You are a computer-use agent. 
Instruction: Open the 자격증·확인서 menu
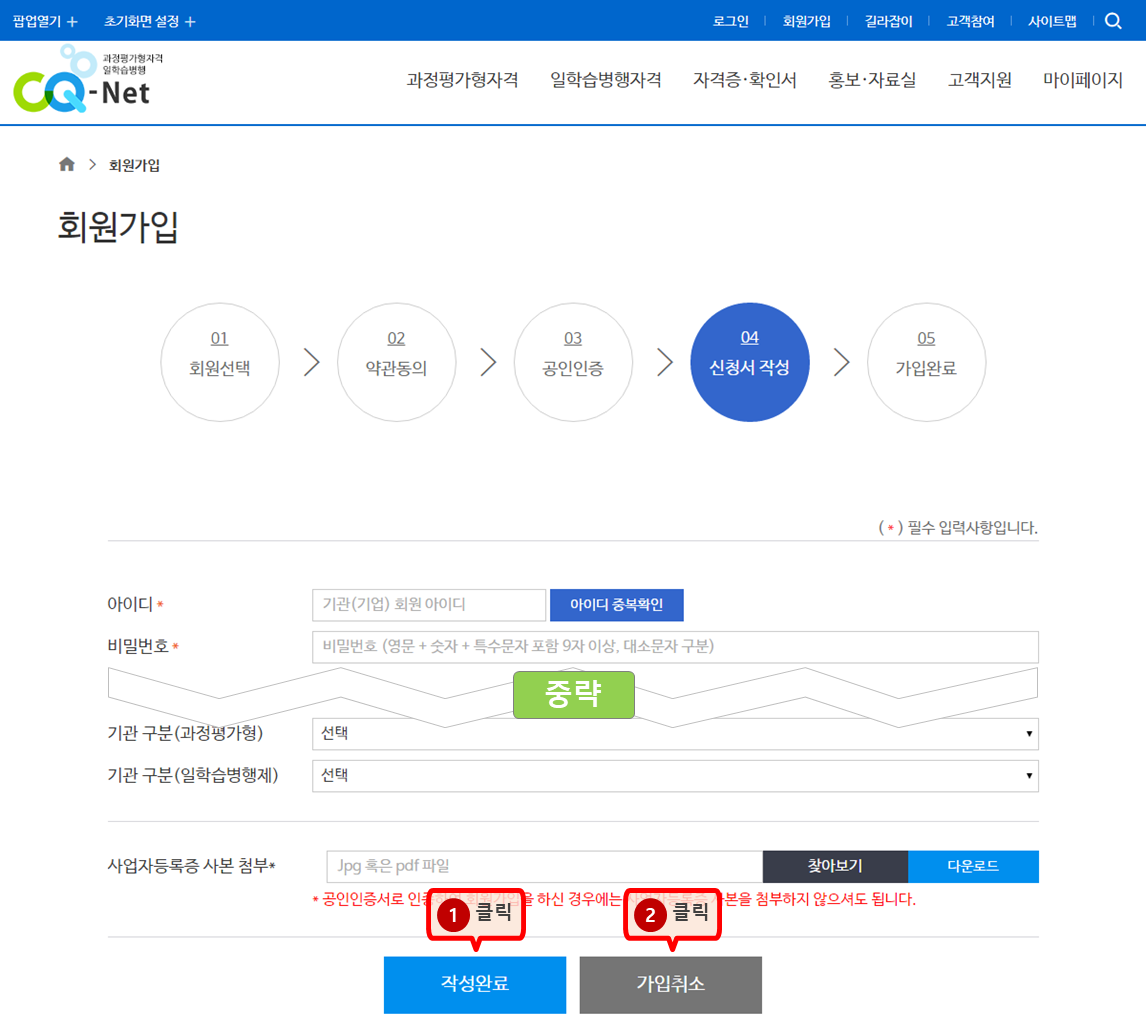click(x=745, y=80)
